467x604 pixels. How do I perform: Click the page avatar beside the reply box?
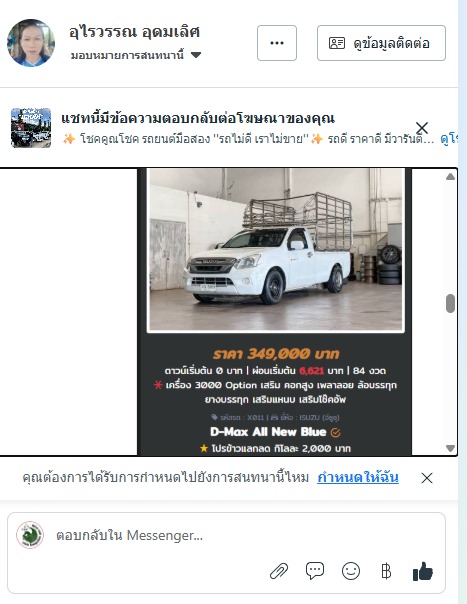coord(30,535)
